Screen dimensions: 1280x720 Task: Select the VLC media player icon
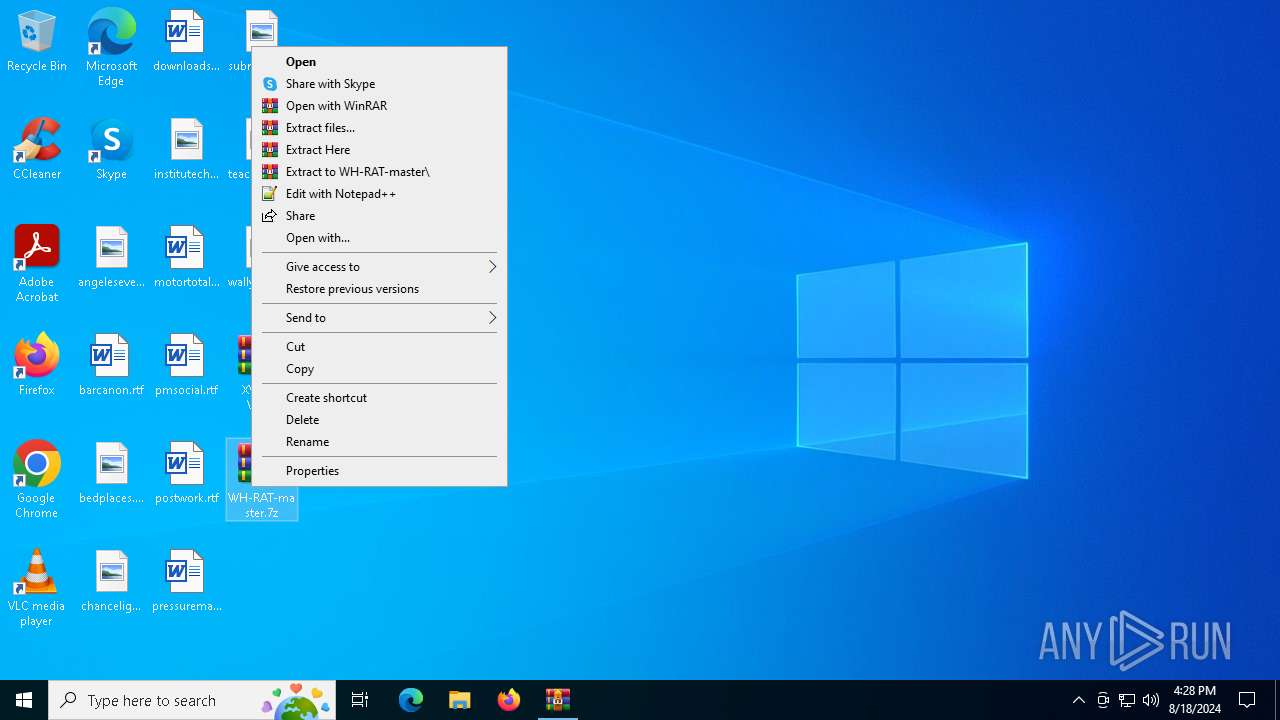[37, 588]
